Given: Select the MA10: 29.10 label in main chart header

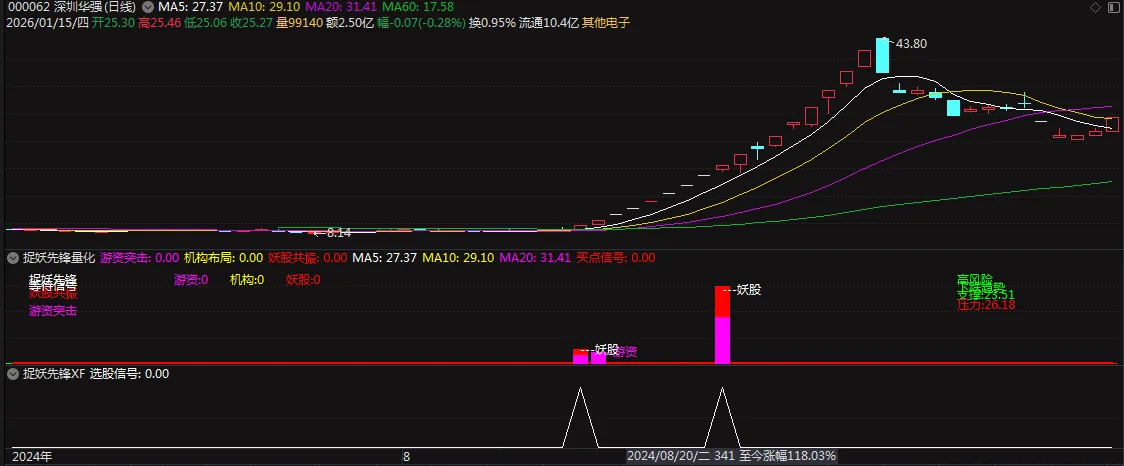Looking at the screenshot, I should [262, 6].
